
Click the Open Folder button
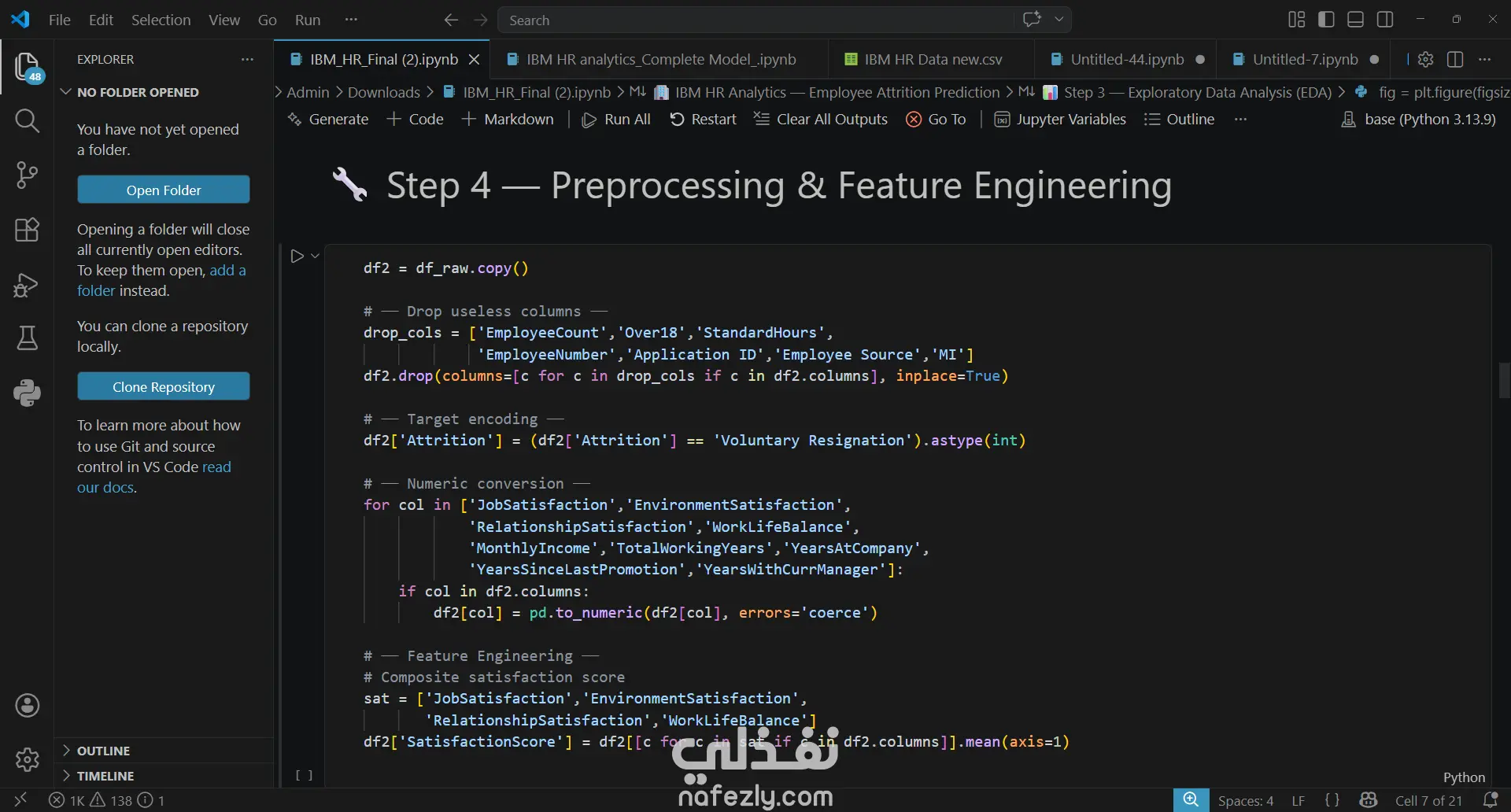coord(164,190)
